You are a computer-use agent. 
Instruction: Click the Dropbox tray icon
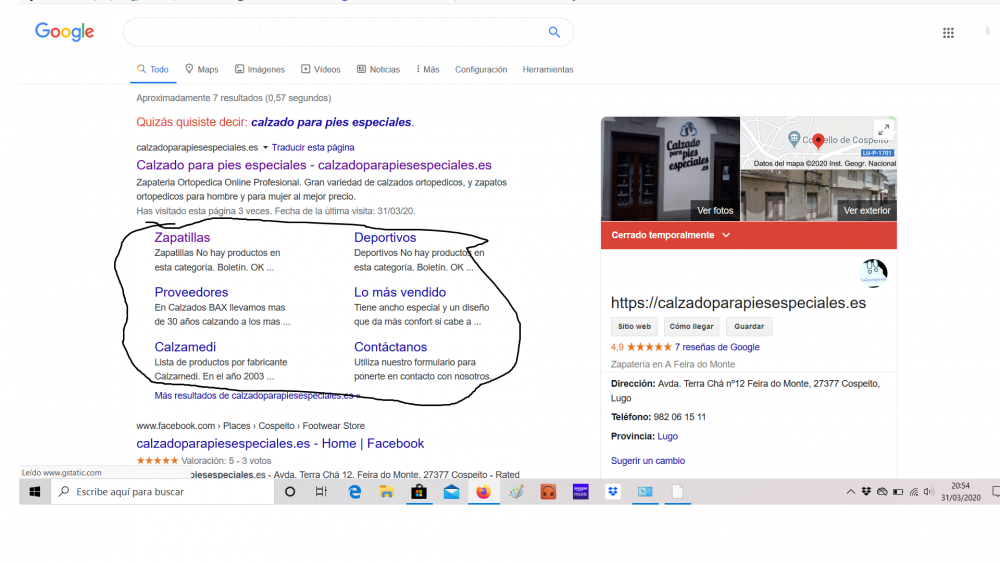[866, 492]
